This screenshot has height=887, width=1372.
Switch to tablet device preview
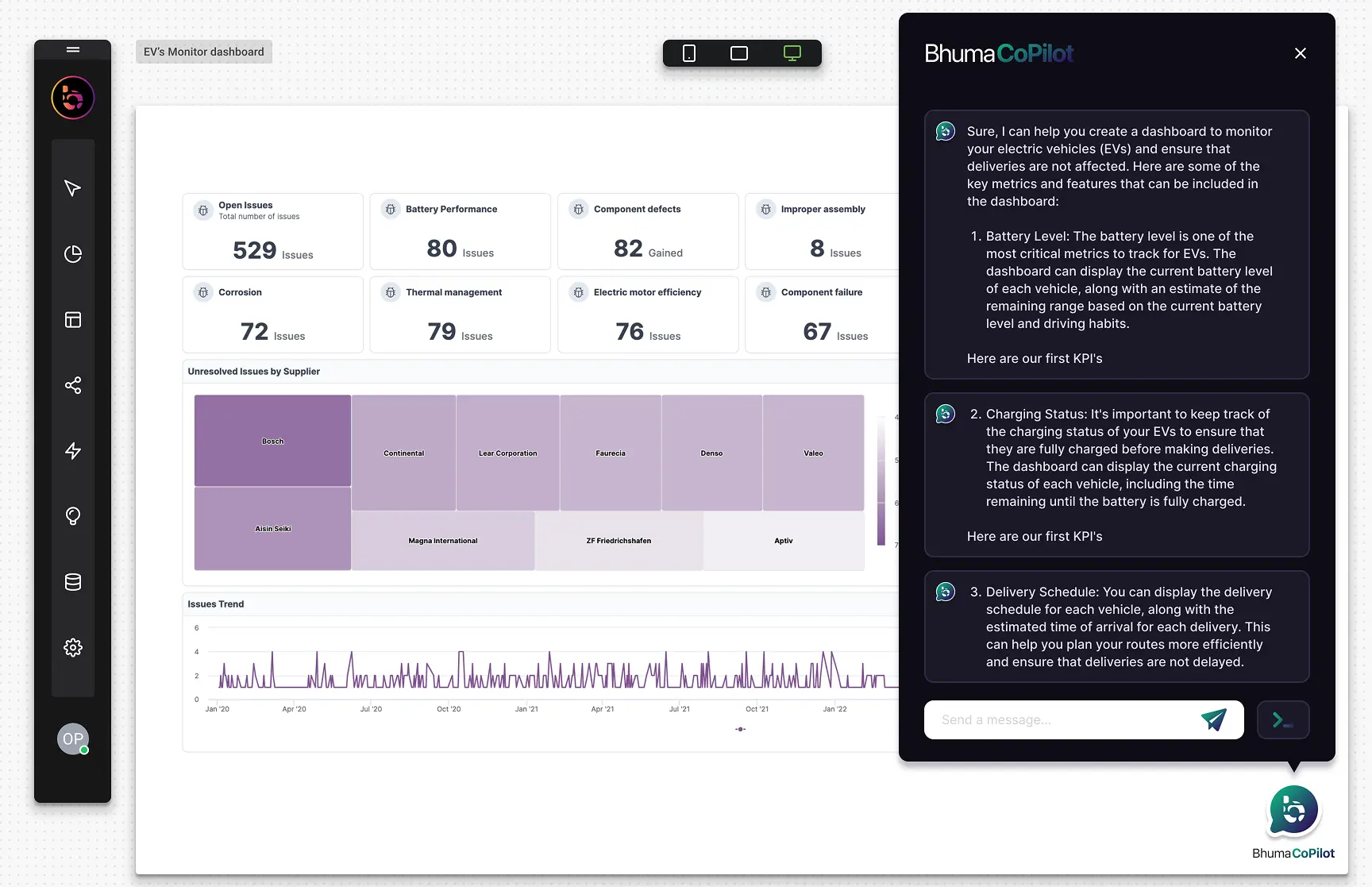(x=739, y=53)
